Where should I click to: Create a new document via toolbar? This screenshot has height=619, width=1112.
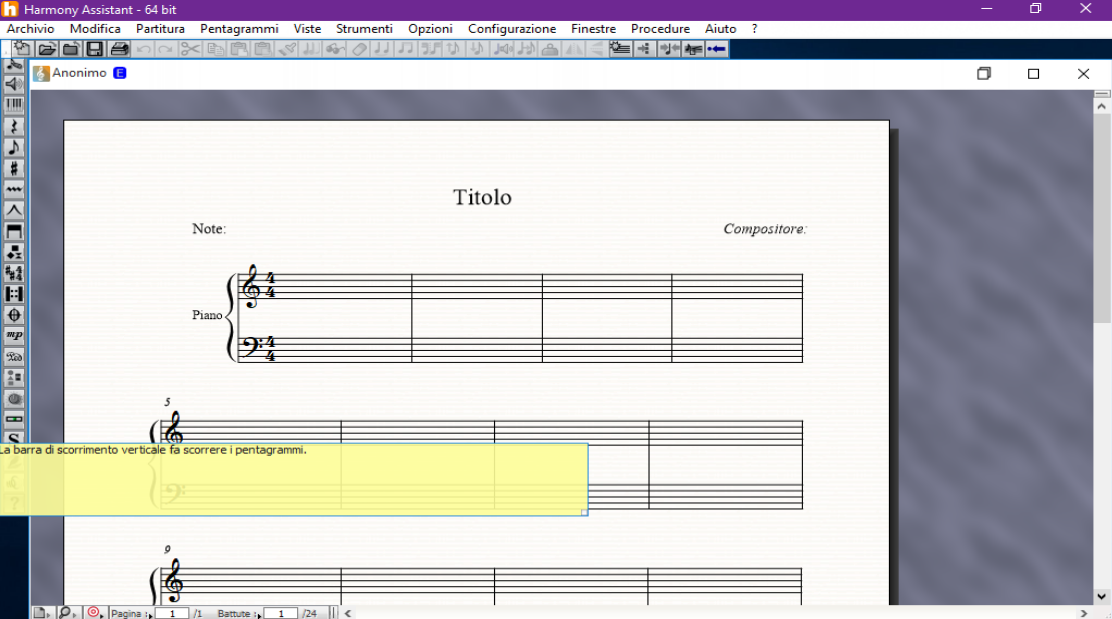22,49
